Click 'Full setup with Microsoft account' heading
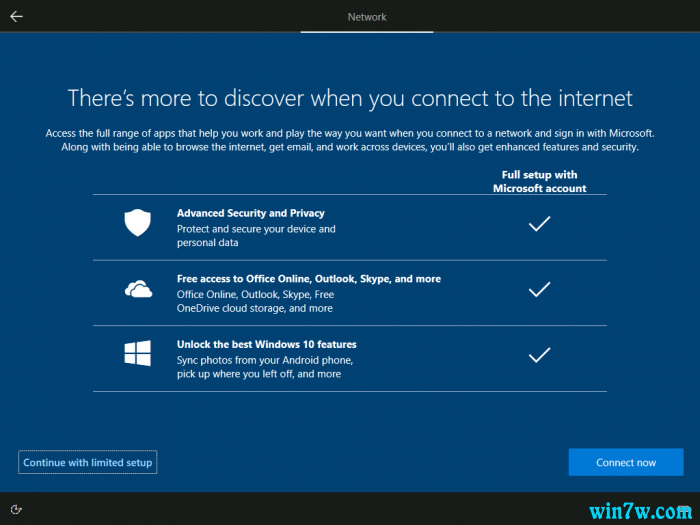 coord(539,181)
